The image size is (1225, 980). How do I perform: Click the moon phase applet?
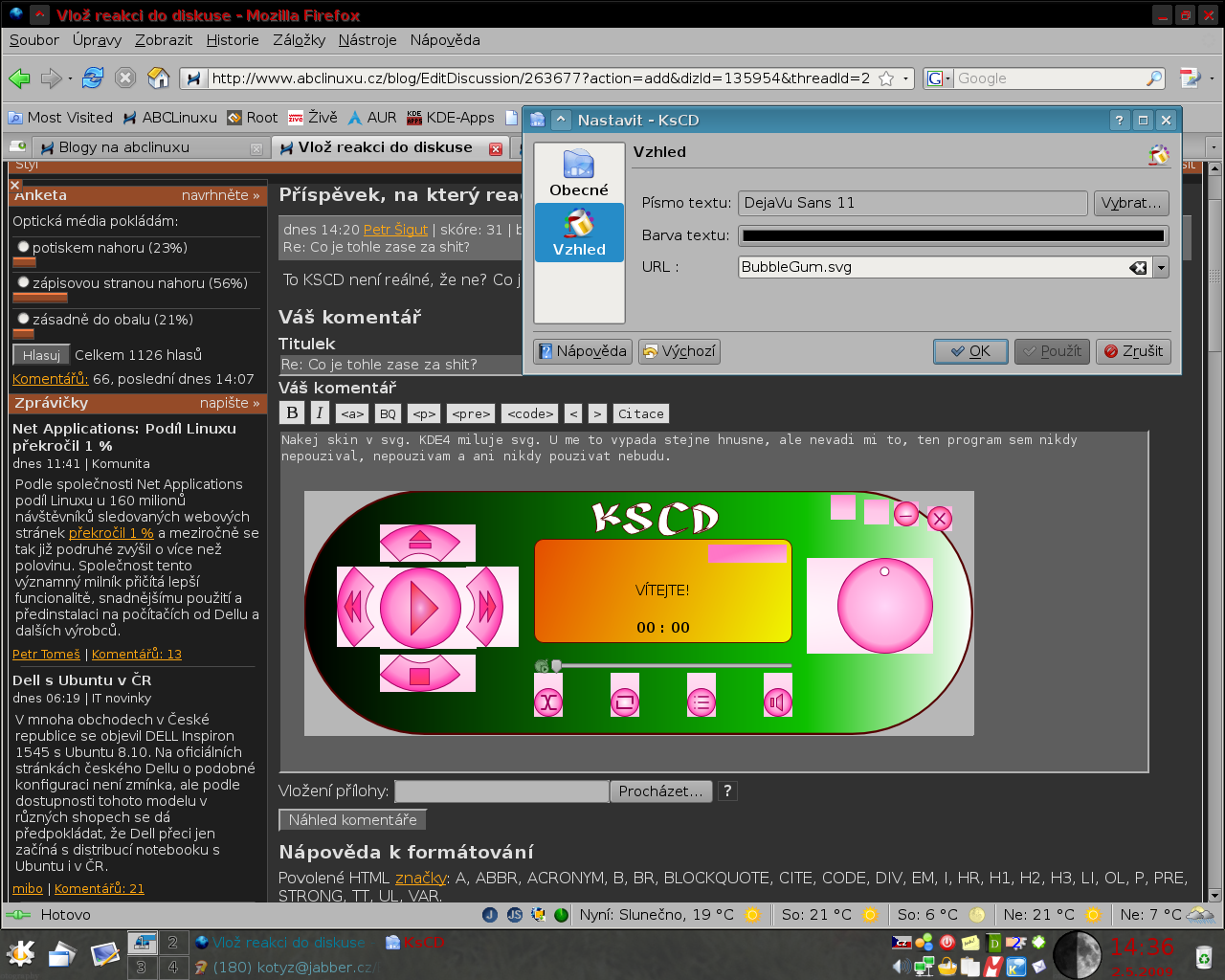pyautogui.click(x=1078, y=954)
